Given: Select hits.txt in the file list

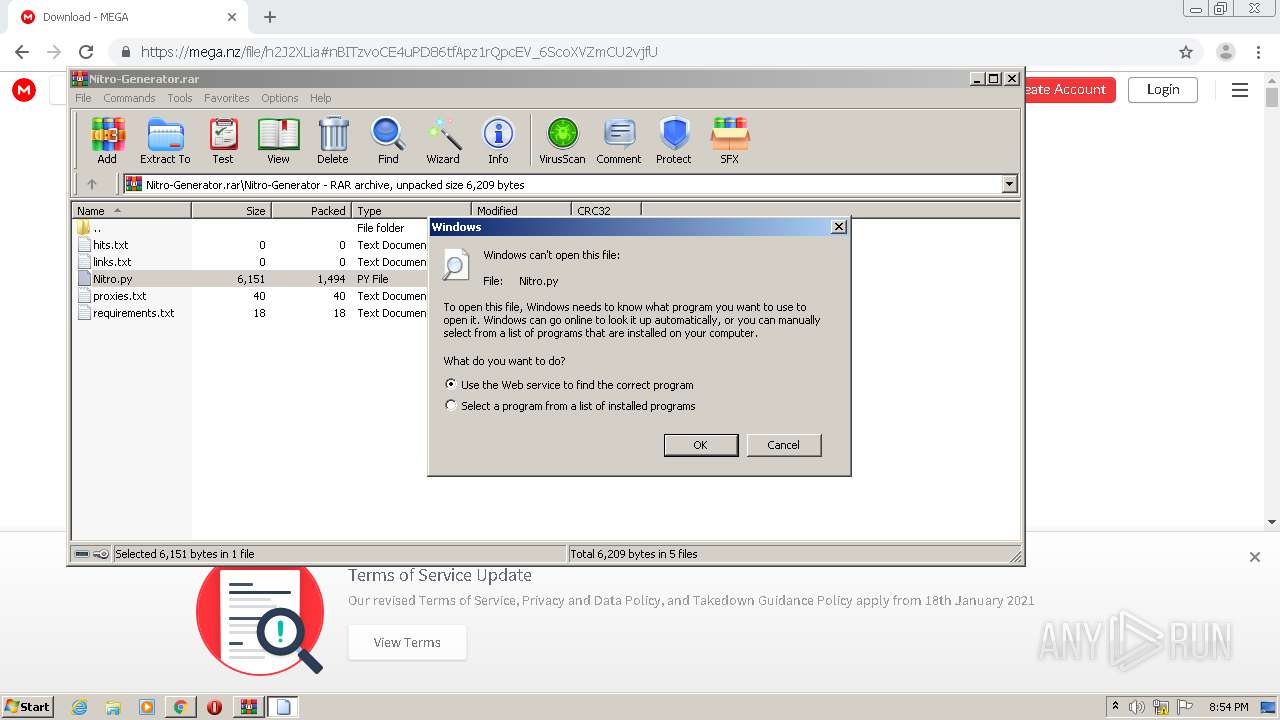Looking at the screenshot, I should pos(110,245).
